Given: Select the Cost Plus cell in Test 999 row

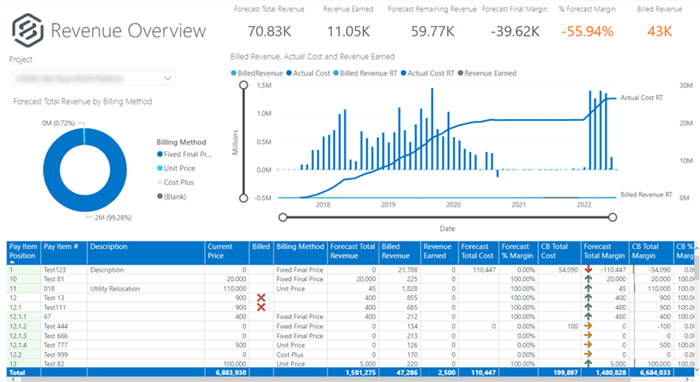Looking at the screenshot, I should tap(300, 354).
